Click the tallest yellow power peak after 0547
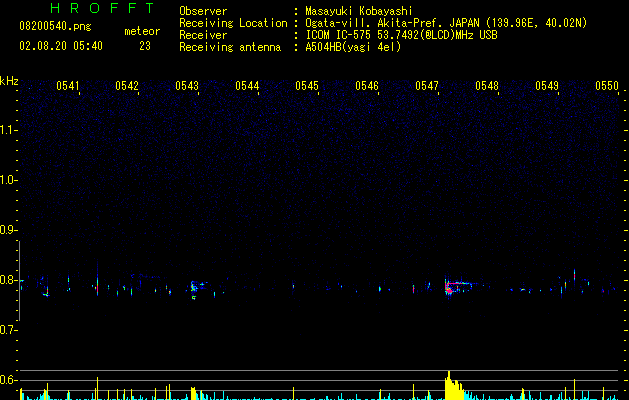Viewport: 629px width, 400px height. pyautogui.click(x=449, y=385)
